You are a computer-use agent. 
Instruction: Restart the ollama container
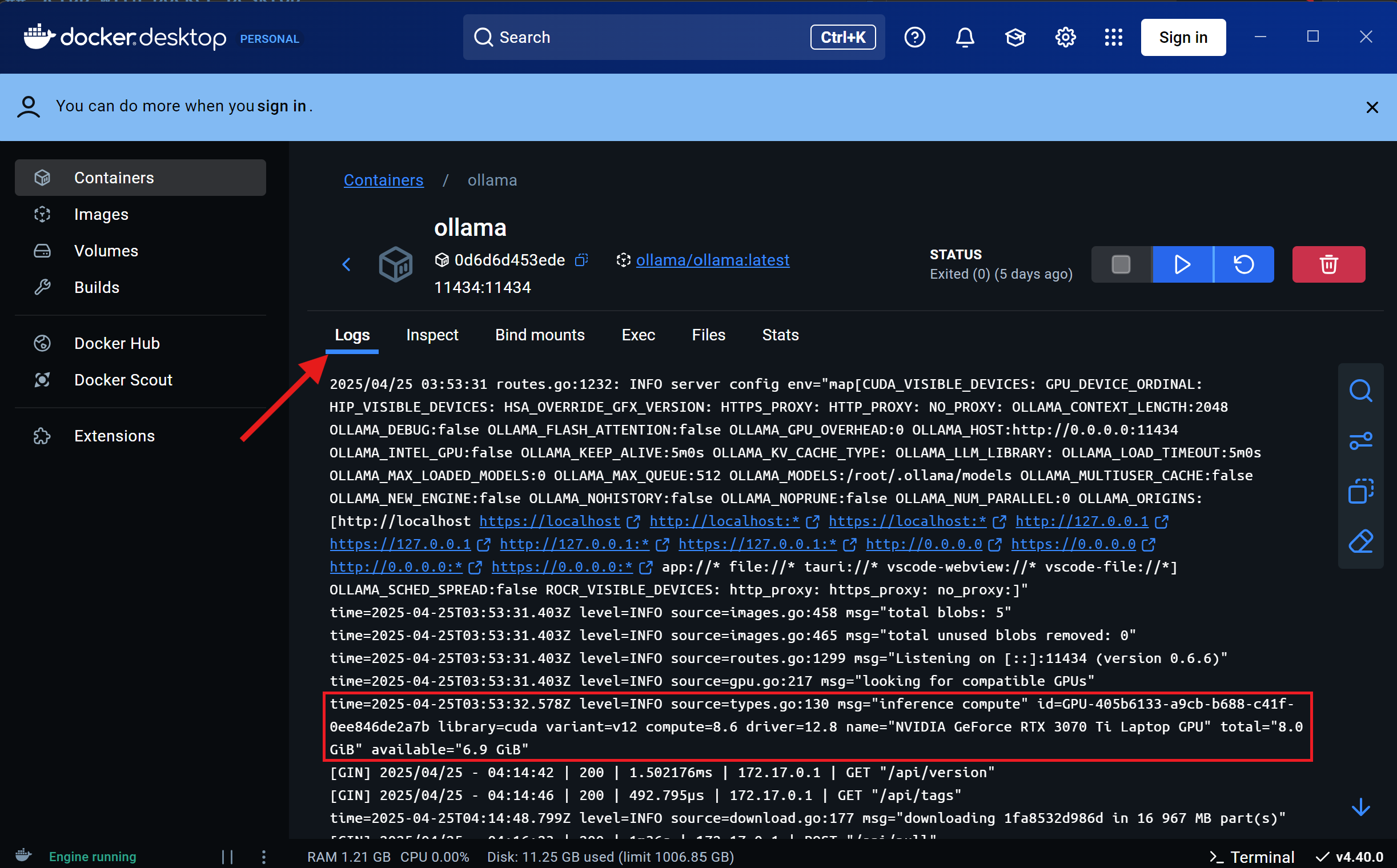pyautogui.click(x=1244, y=264)
